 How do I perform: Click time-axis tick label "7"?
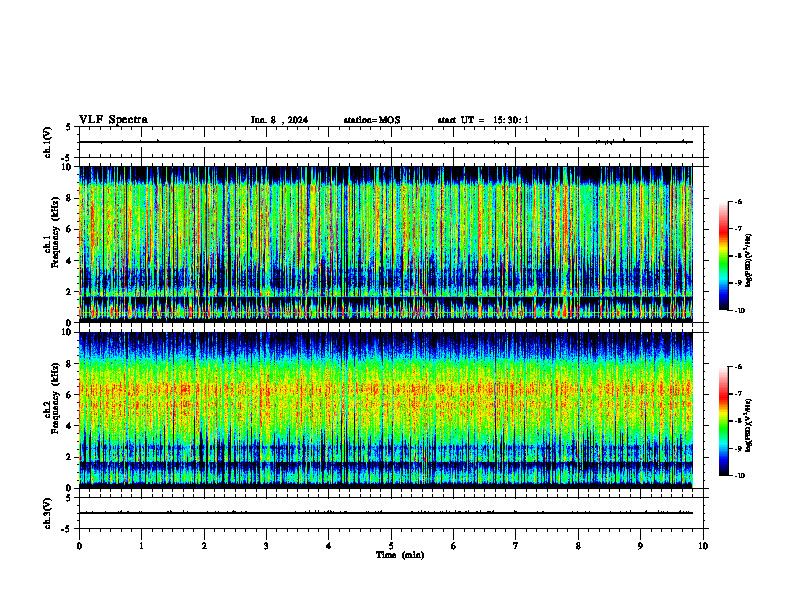click(x=516, y=546)
